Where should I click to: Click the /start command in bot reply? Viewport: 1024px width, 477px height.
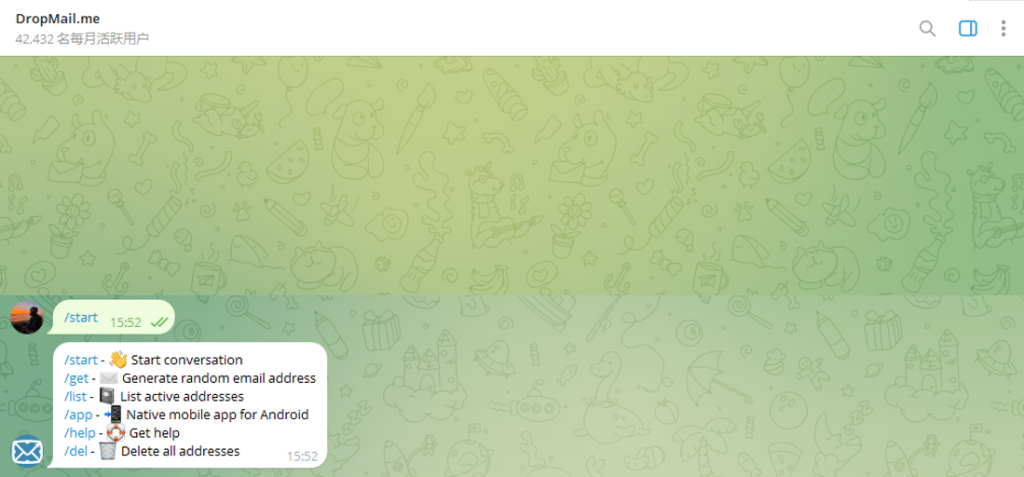coord(81,360)
